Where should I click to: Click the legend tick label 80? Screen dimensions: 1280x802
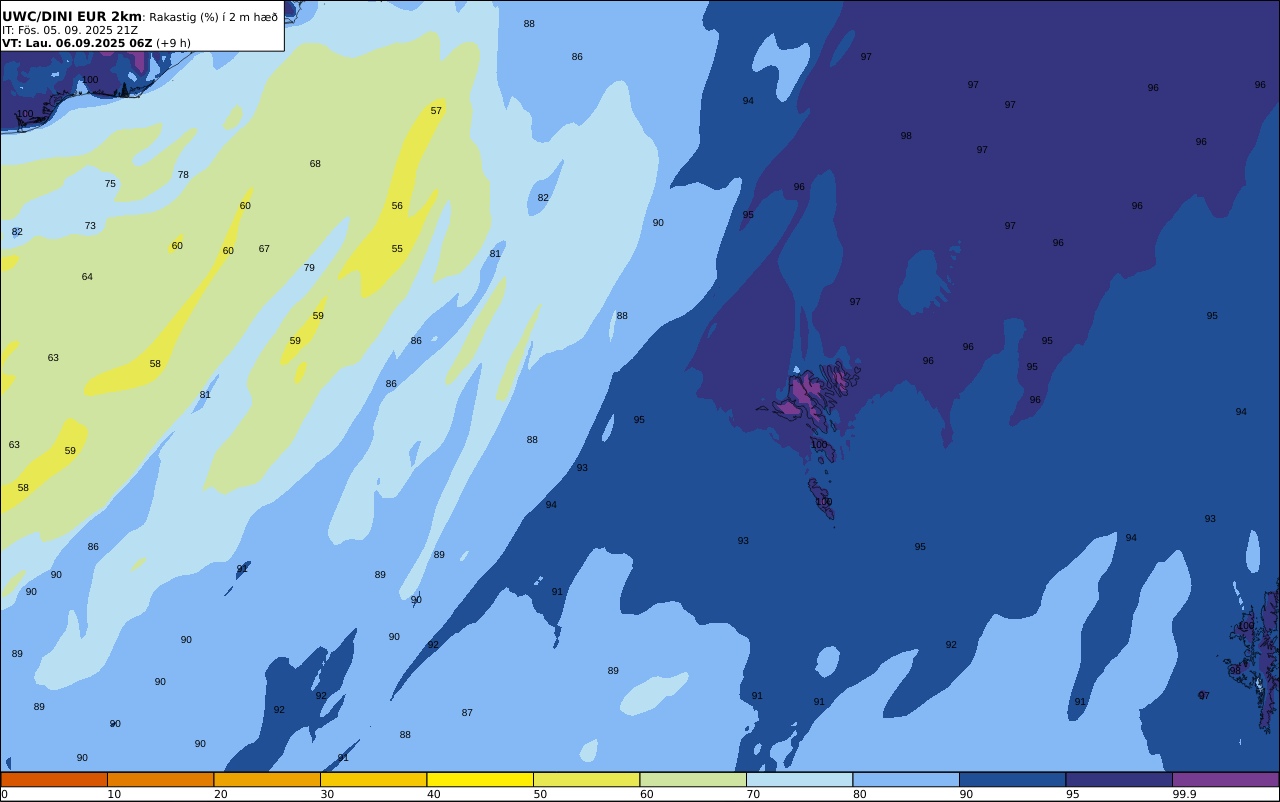[x=859, y=794]
